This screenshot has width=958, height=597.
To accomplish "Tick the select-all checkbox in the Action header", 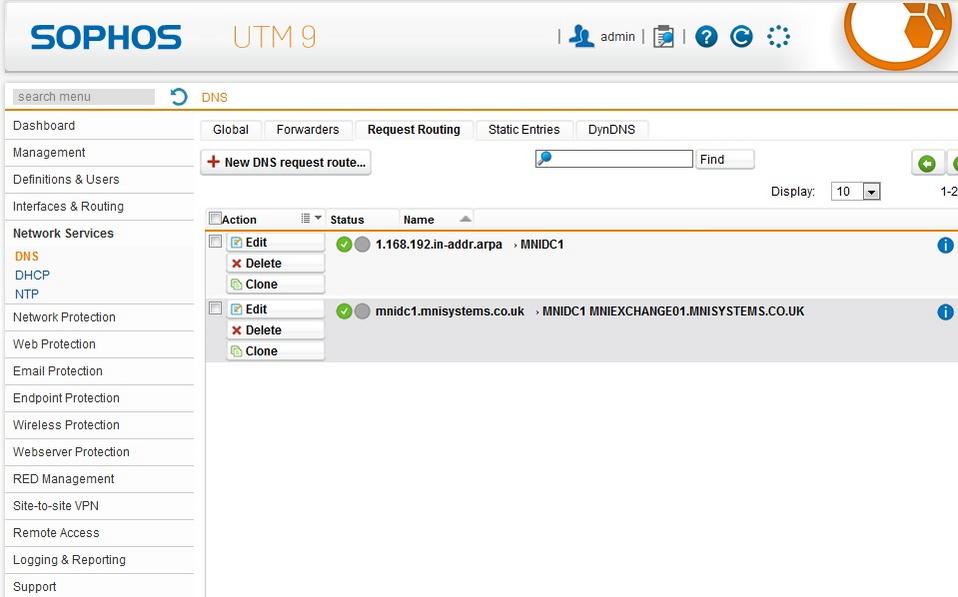I will click(x=215, y=219).
